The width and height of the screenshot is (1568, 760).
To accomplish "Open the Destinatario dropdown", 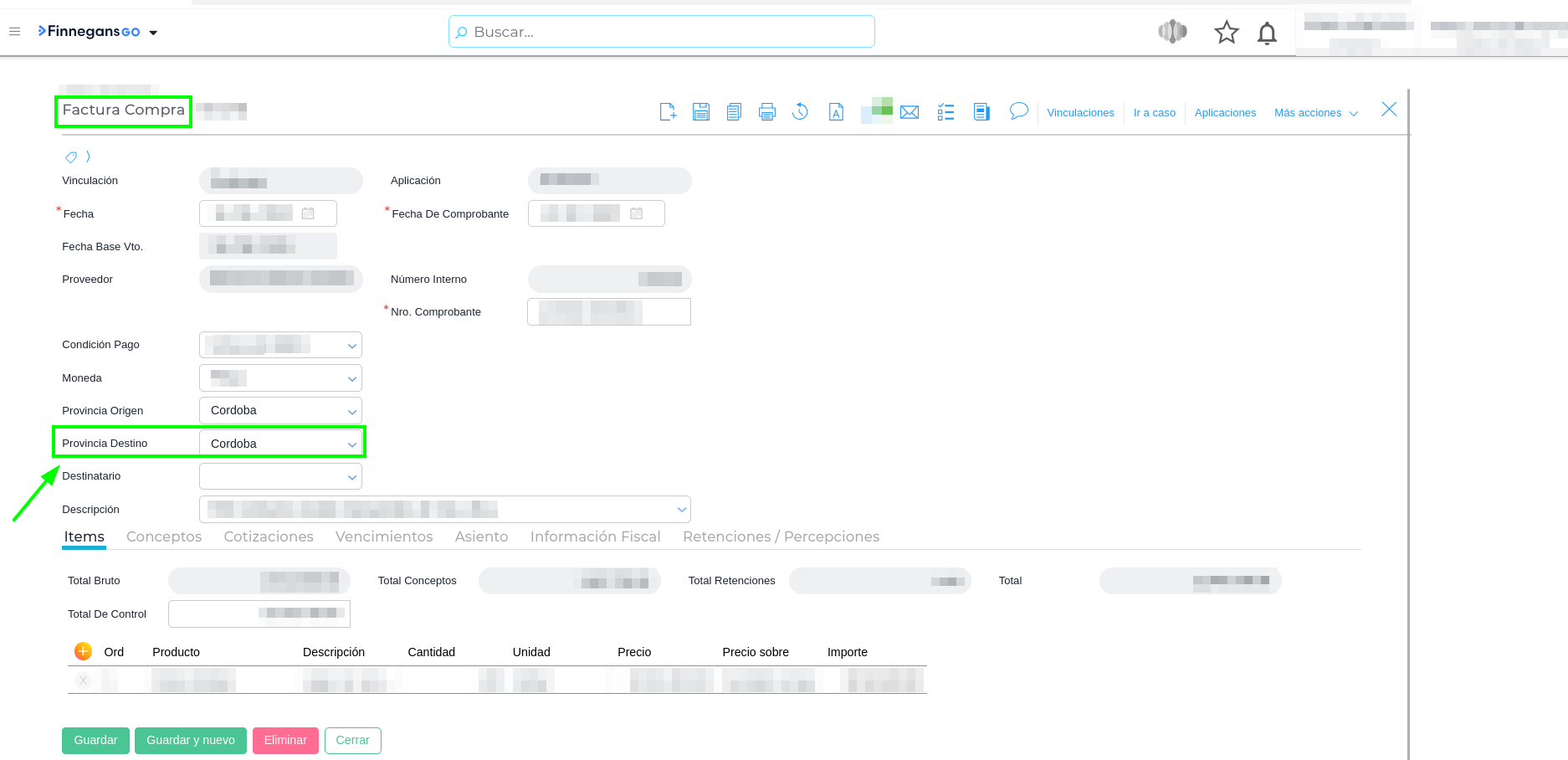I will pos(351,477).
